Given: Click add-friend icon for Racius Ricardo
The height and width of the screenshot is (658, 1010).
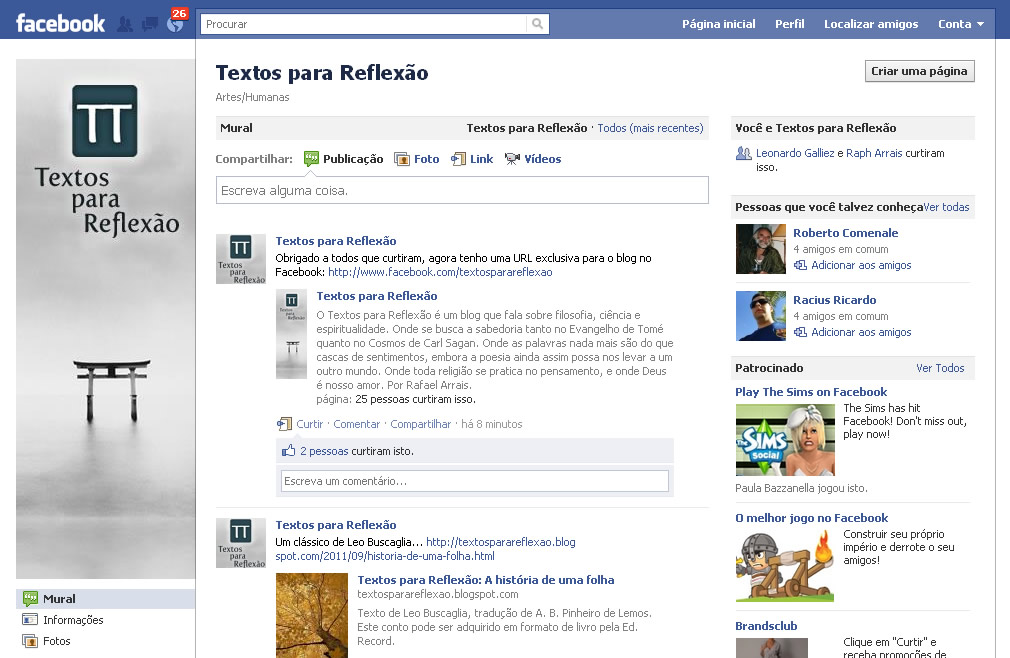Looking at the screenshot, I should (x=800, y=332).
